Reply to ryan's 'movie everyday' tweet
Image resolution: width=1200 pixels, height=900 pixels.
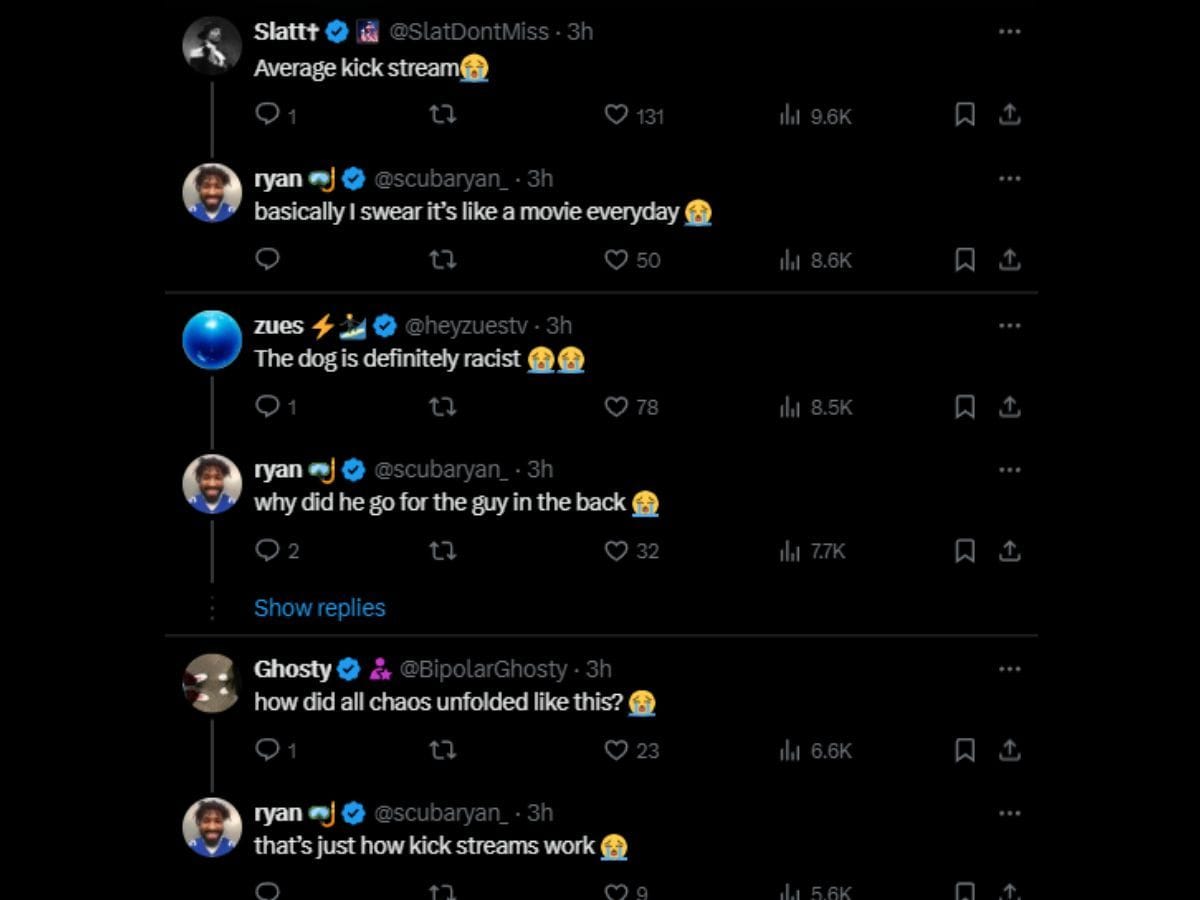click(267, 259)
